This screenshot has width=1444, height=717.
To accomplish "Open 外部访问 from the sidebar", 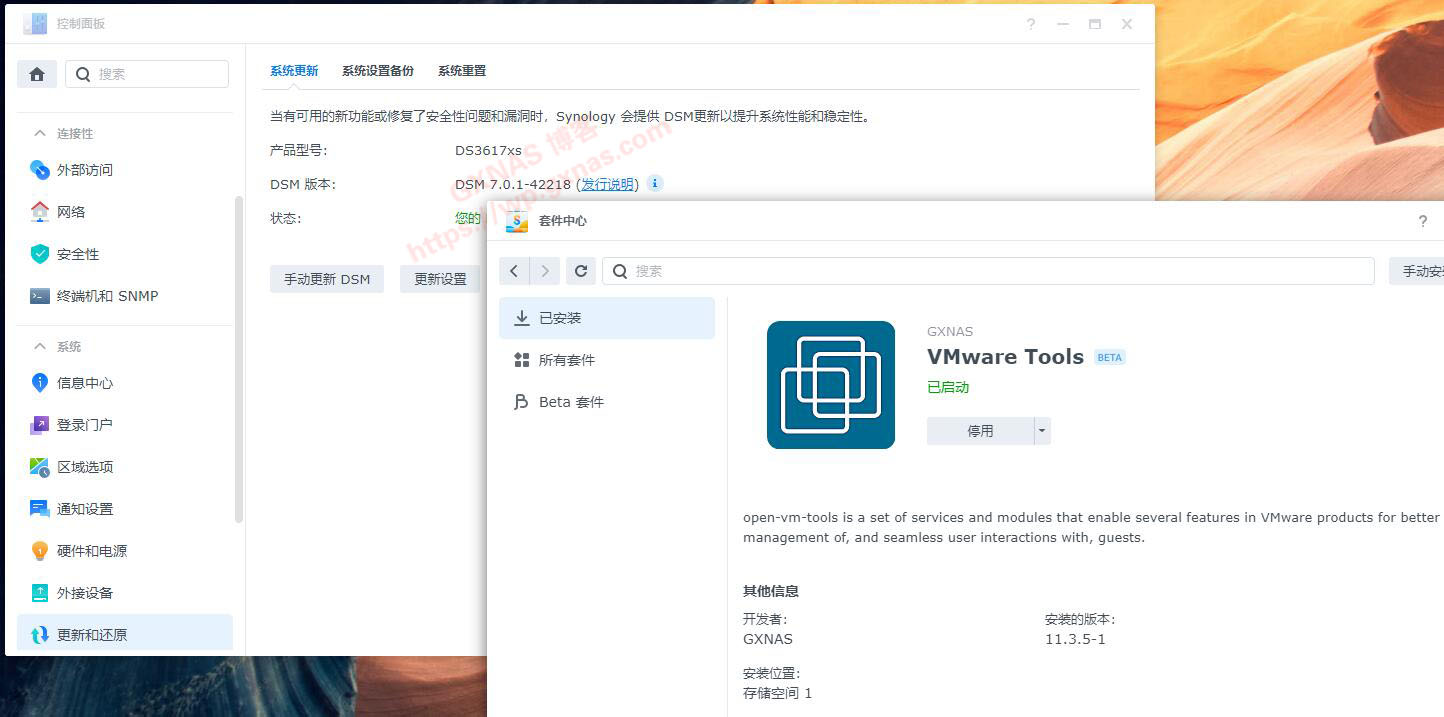I will (84, 170).
